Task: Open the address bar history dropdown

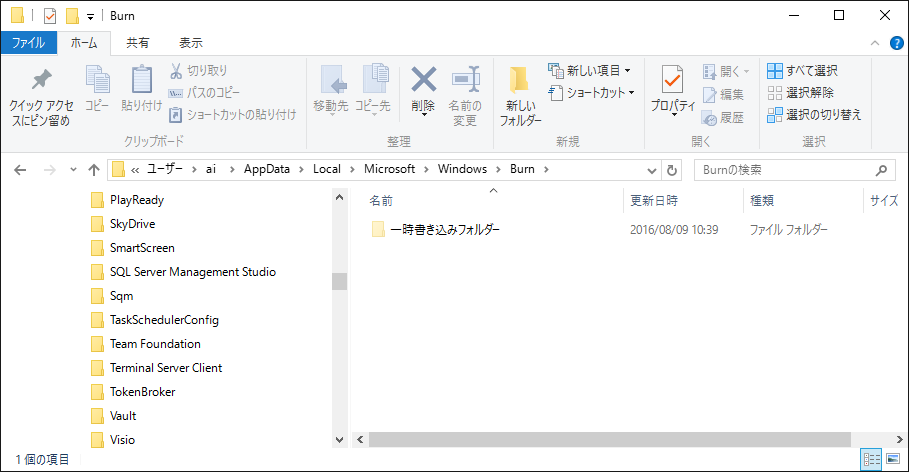Action: (x=652, y=170)
